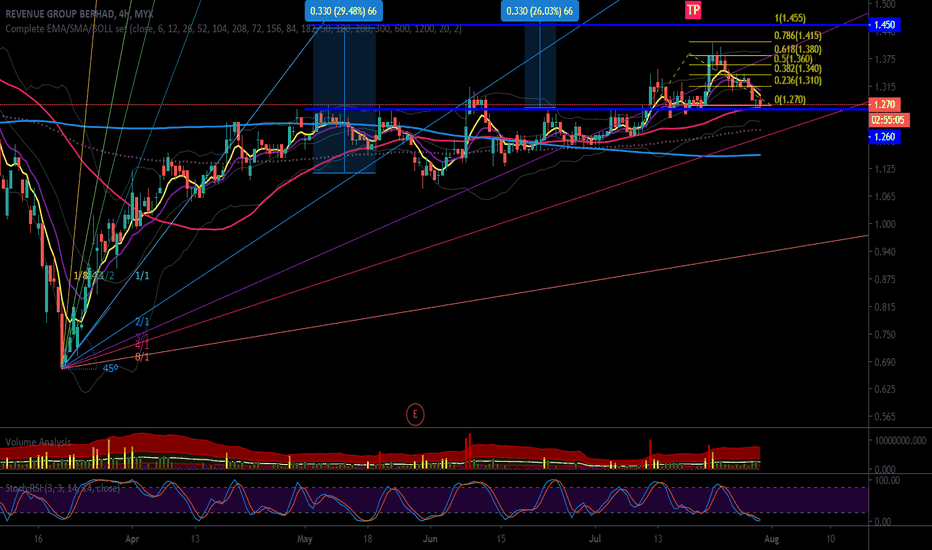Screen dimensions: 932x550
Task: Click the '1.125' price axis value
Action: 885,169
